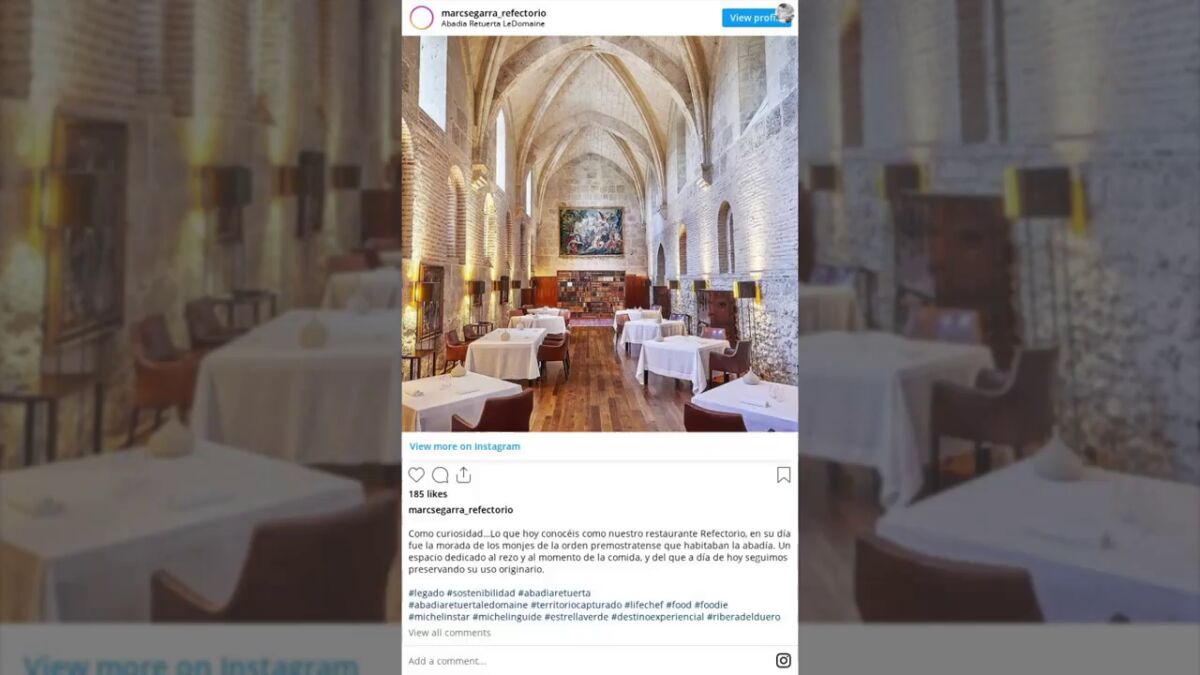Follow the View more on Instagram link
1200x675 pixels.
tap(464, 446)
